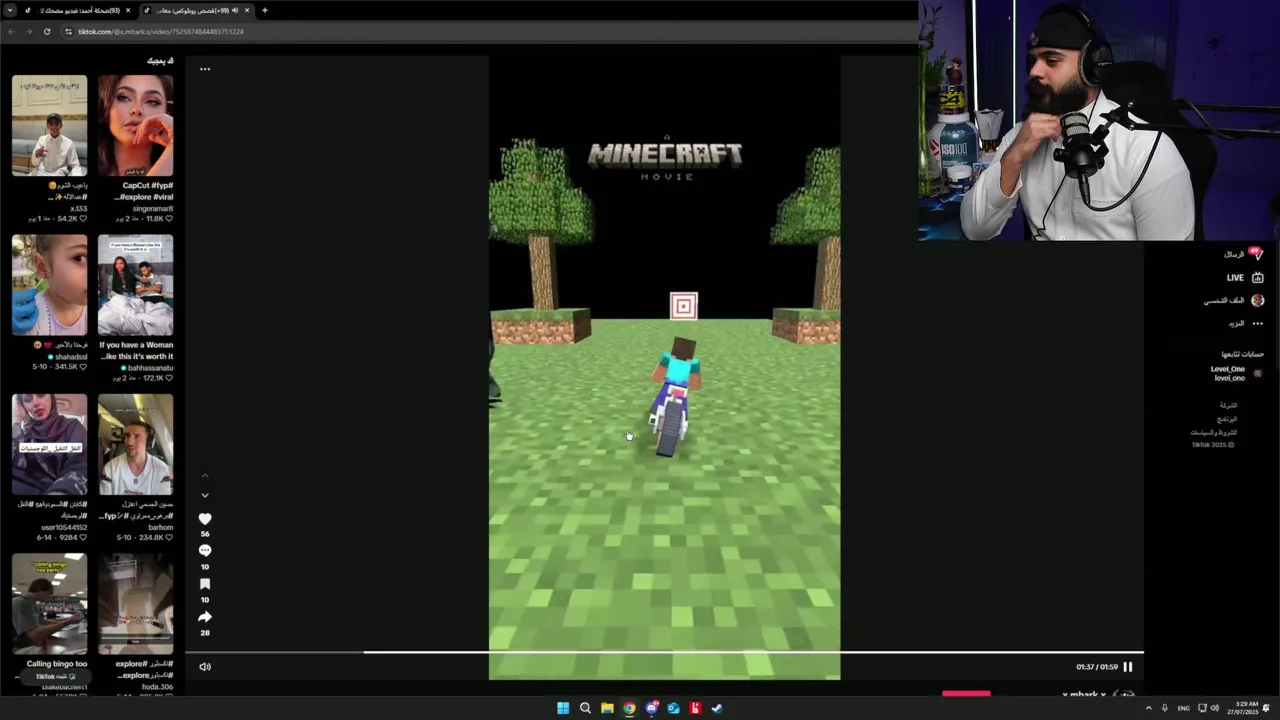Open site info icon beside URL
Image resolution: width=1280 pixels, height=720 pixels.
coord(69,32)
